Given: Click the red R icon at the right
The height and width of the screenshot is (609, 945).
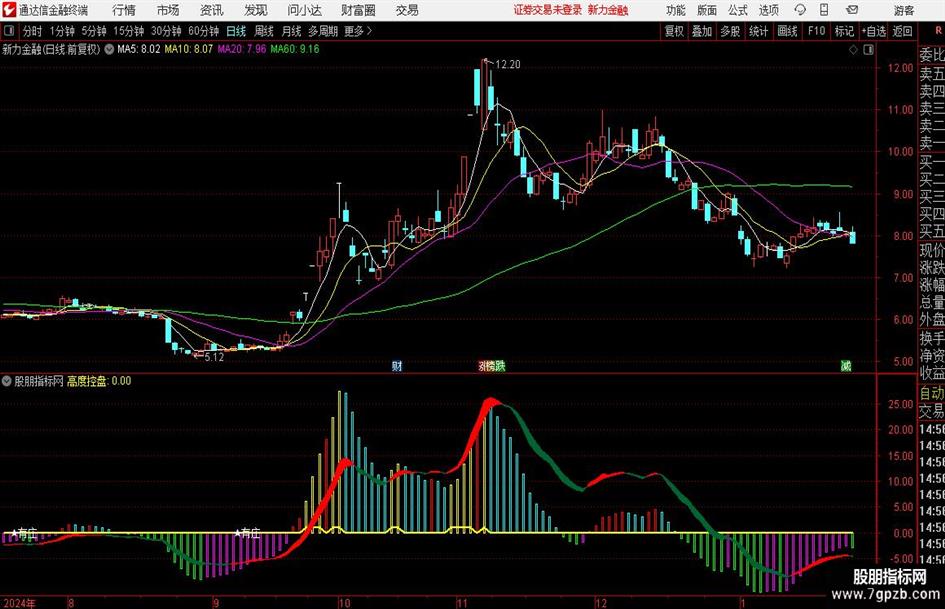Looking at the screenshot, I should pyautogui.click(x=938, y=30).
